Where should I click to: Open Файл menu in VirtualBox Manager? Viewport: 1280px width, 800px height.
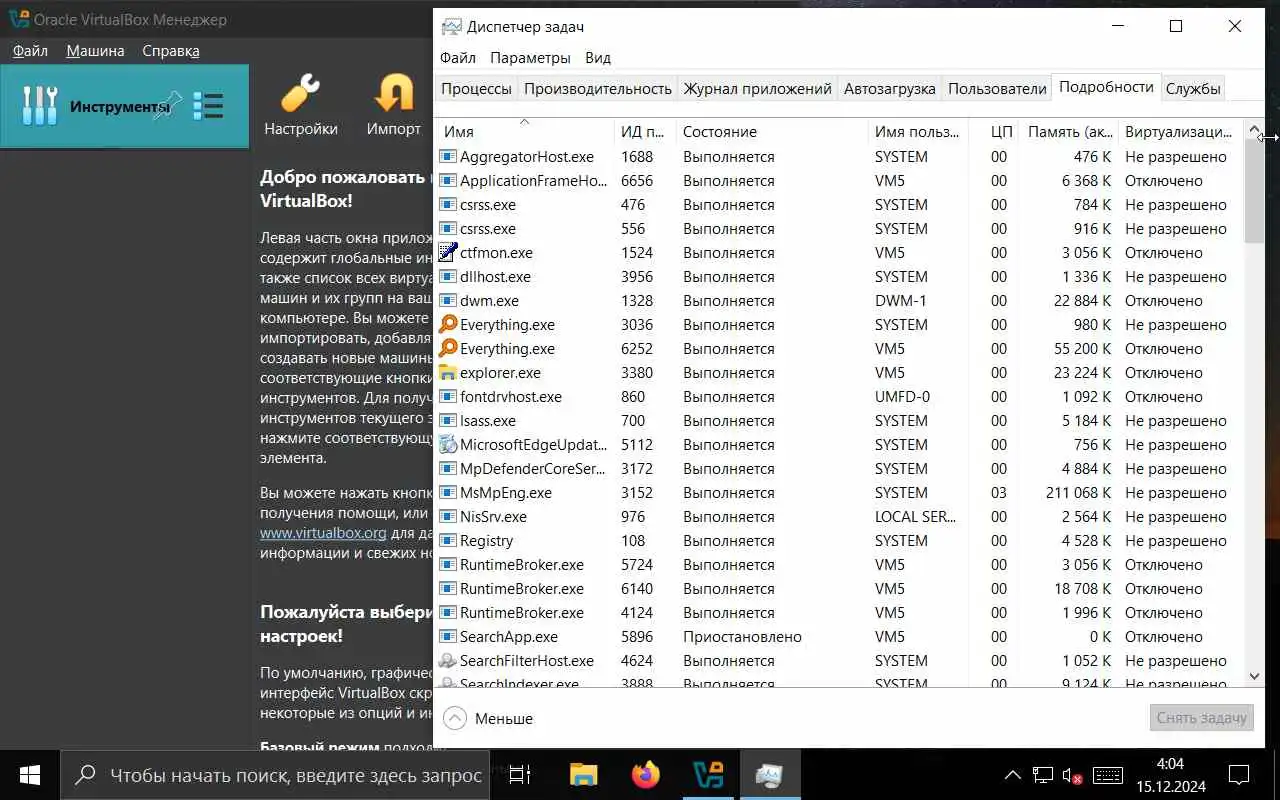coord(31,51)
